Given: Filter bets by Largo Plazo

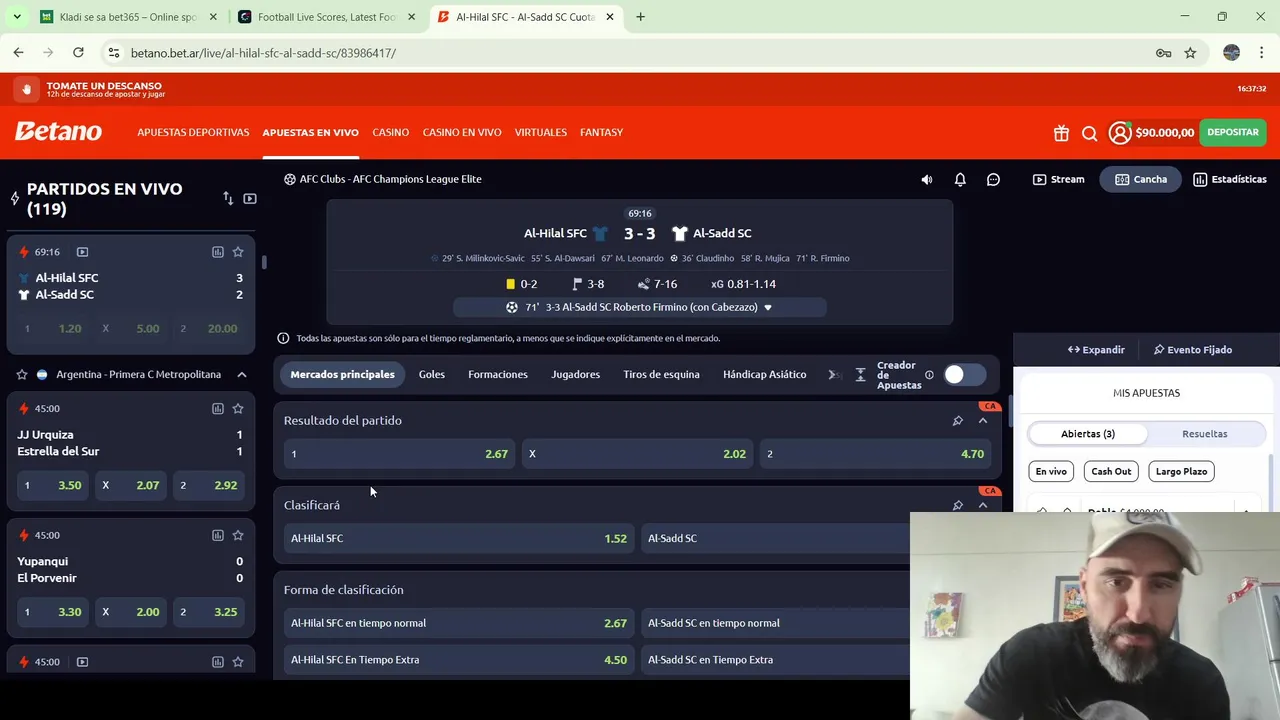Looking at the screenshot, I should tap(1181, 472).
